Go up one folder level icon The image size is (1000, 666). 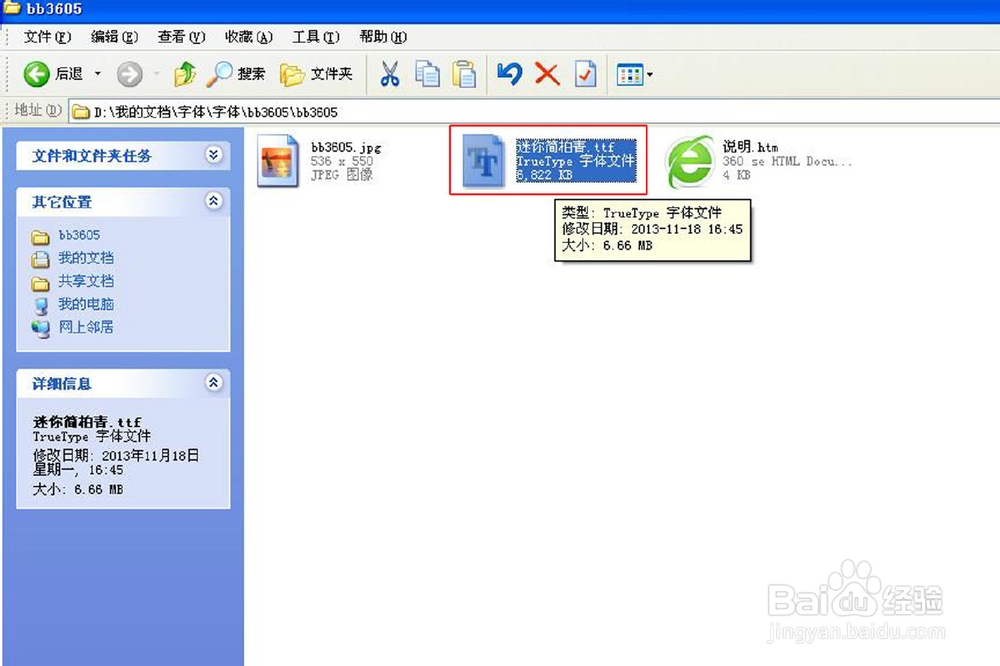tap(184, 73)
